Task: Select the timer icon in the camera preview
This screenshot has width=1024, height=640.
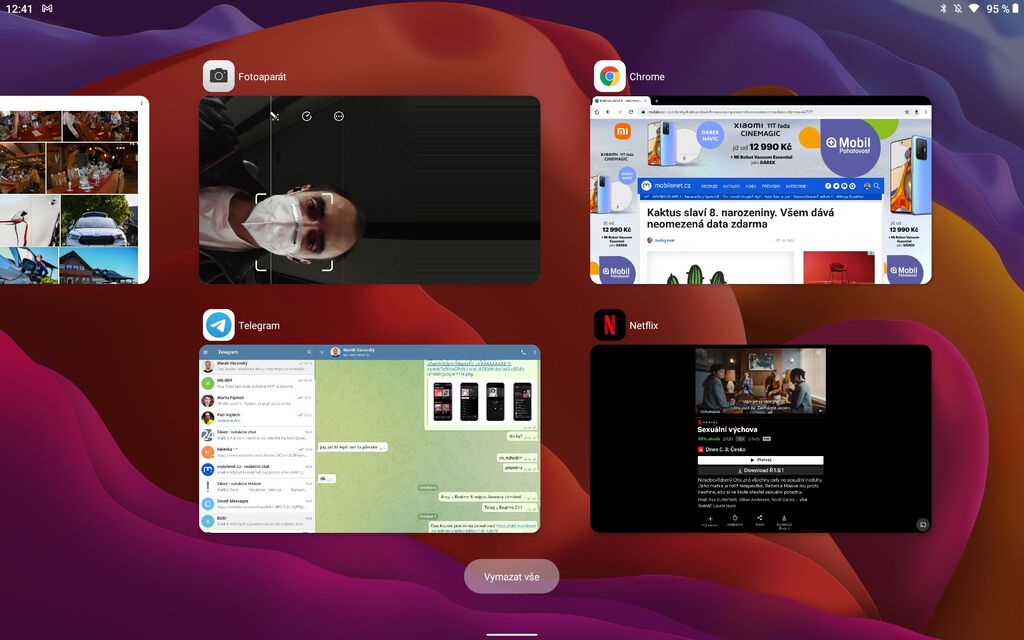Action: click(x=307, y=116)
